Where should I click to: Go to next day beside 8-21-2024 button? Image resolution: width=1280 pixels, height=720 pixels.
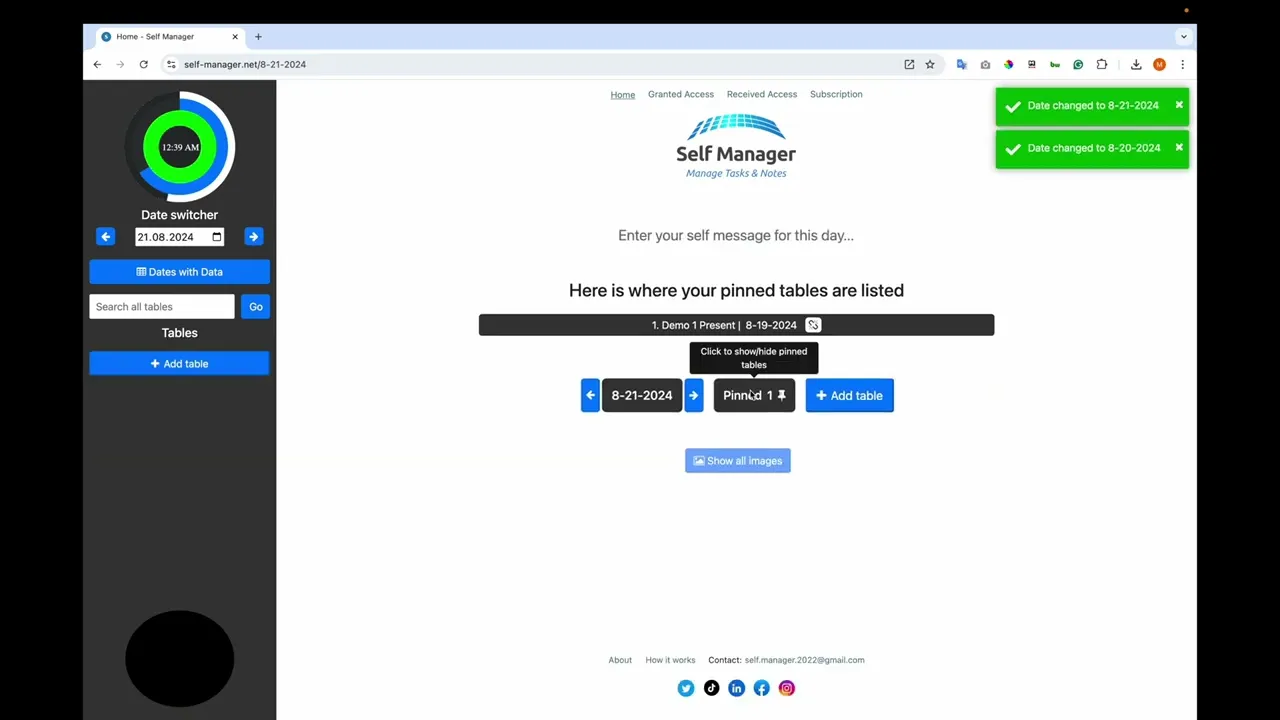pos(693,395)
